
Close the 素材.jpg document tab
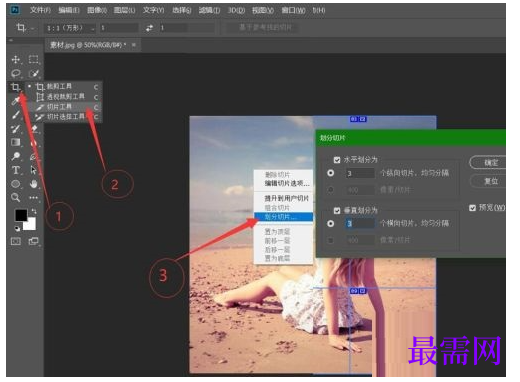click(134, 45)
